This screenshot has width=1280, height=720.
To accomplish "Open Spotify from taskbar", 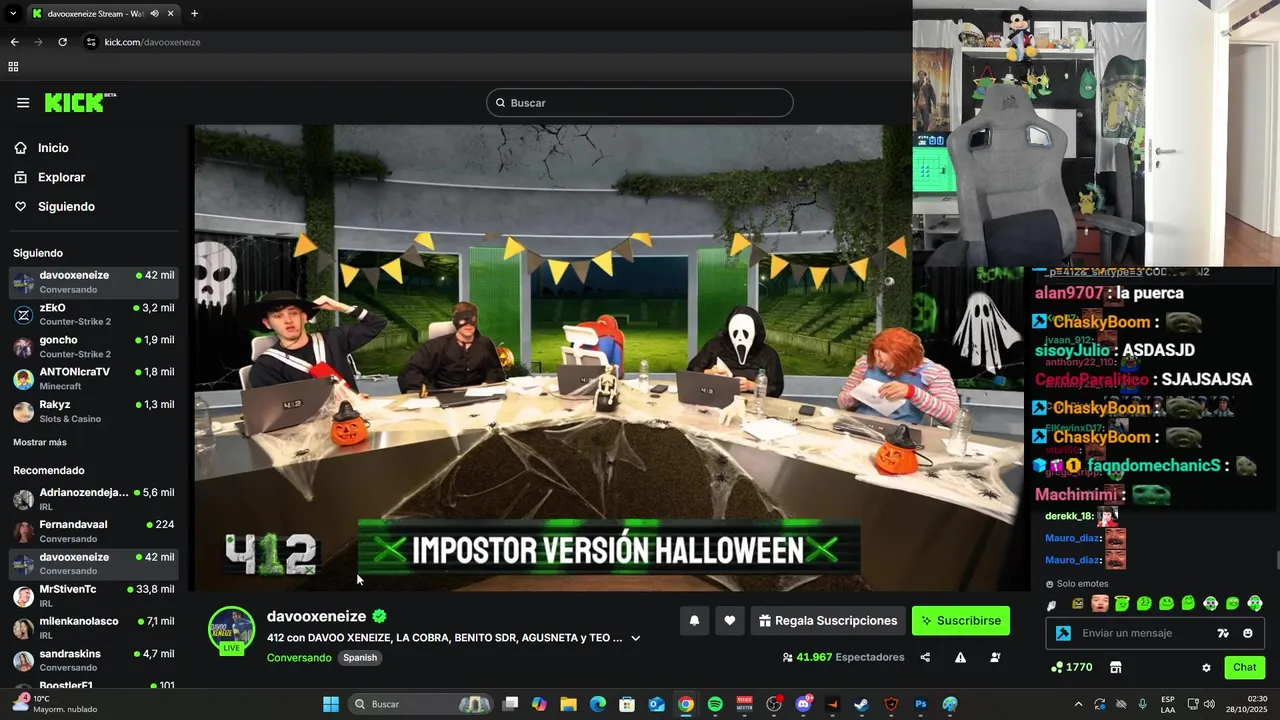I will (x=715, y=704).
